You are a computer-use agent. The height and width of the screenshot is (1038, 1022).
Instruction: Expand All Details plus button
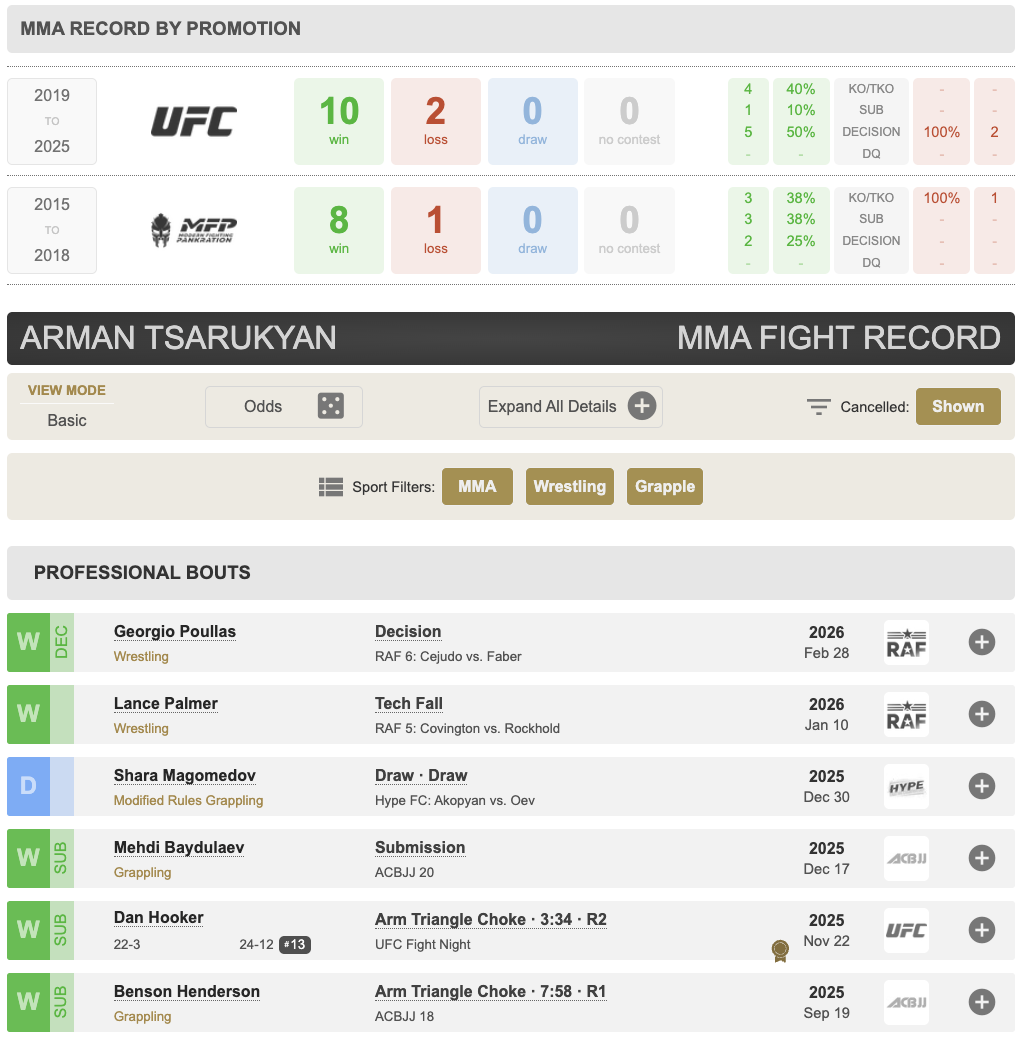(642, 406)
